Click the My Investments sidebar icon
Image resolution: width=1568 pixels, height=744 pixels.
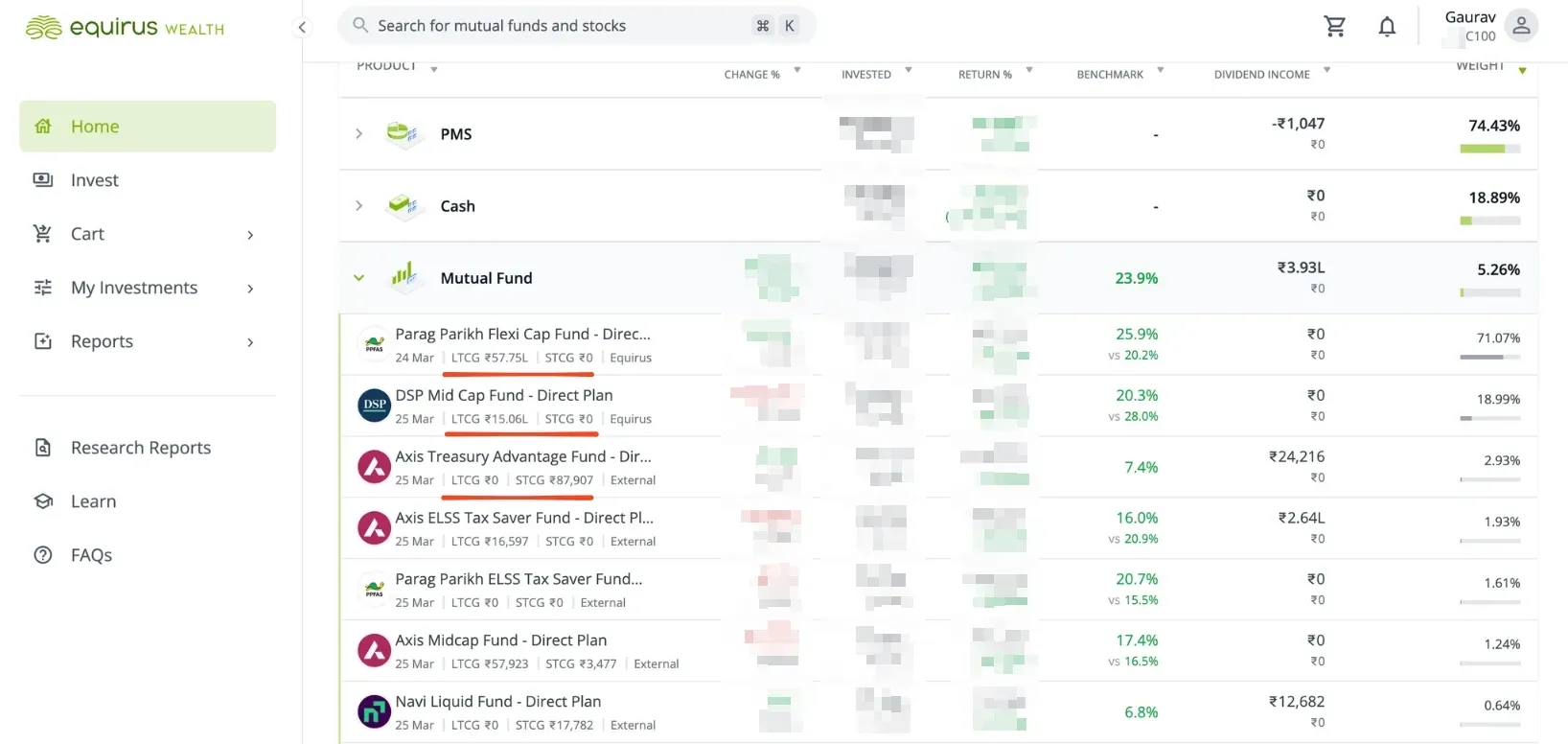[x=43, y=287]
